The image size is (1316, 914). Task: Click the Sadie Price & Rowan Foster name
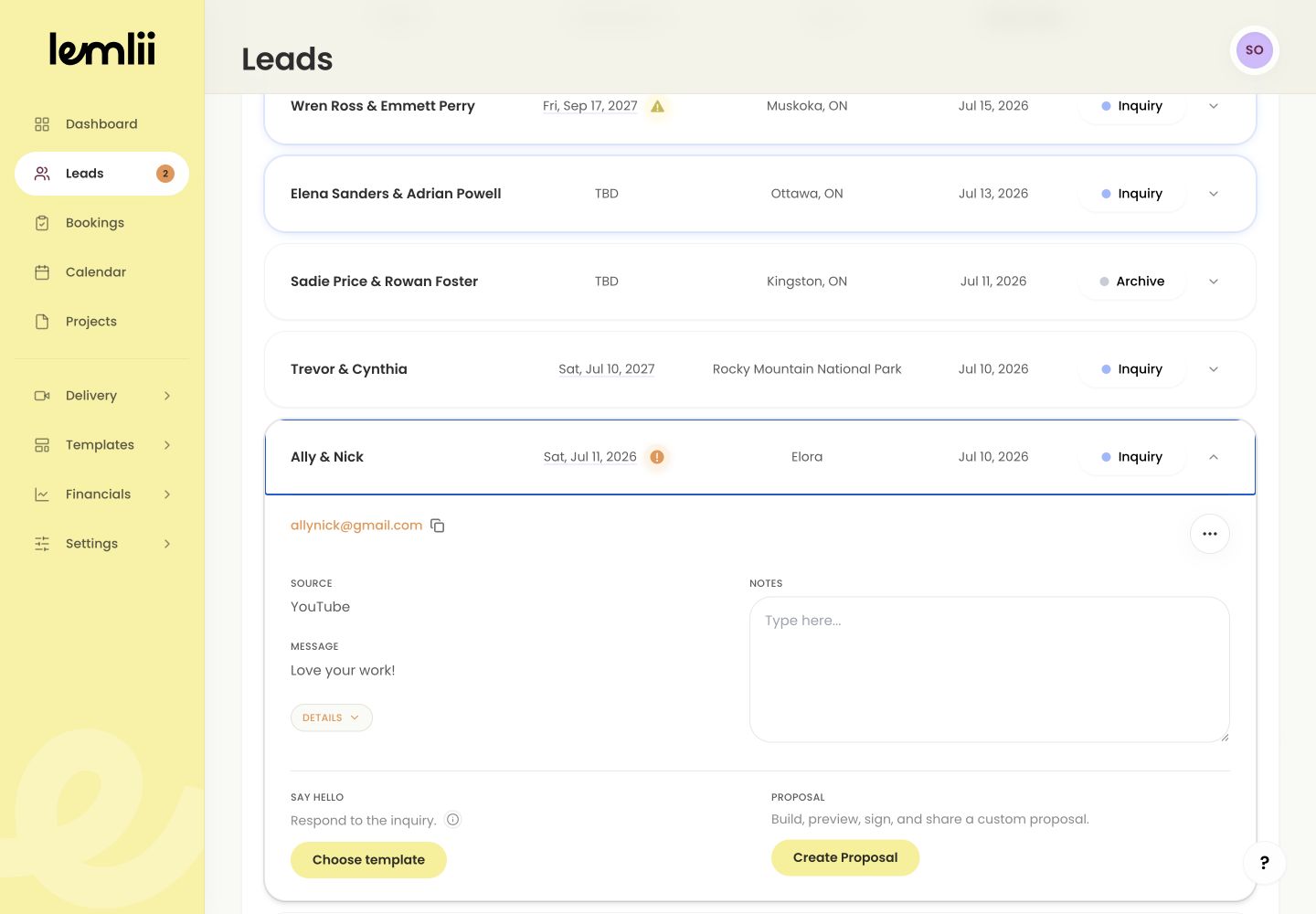384,282
